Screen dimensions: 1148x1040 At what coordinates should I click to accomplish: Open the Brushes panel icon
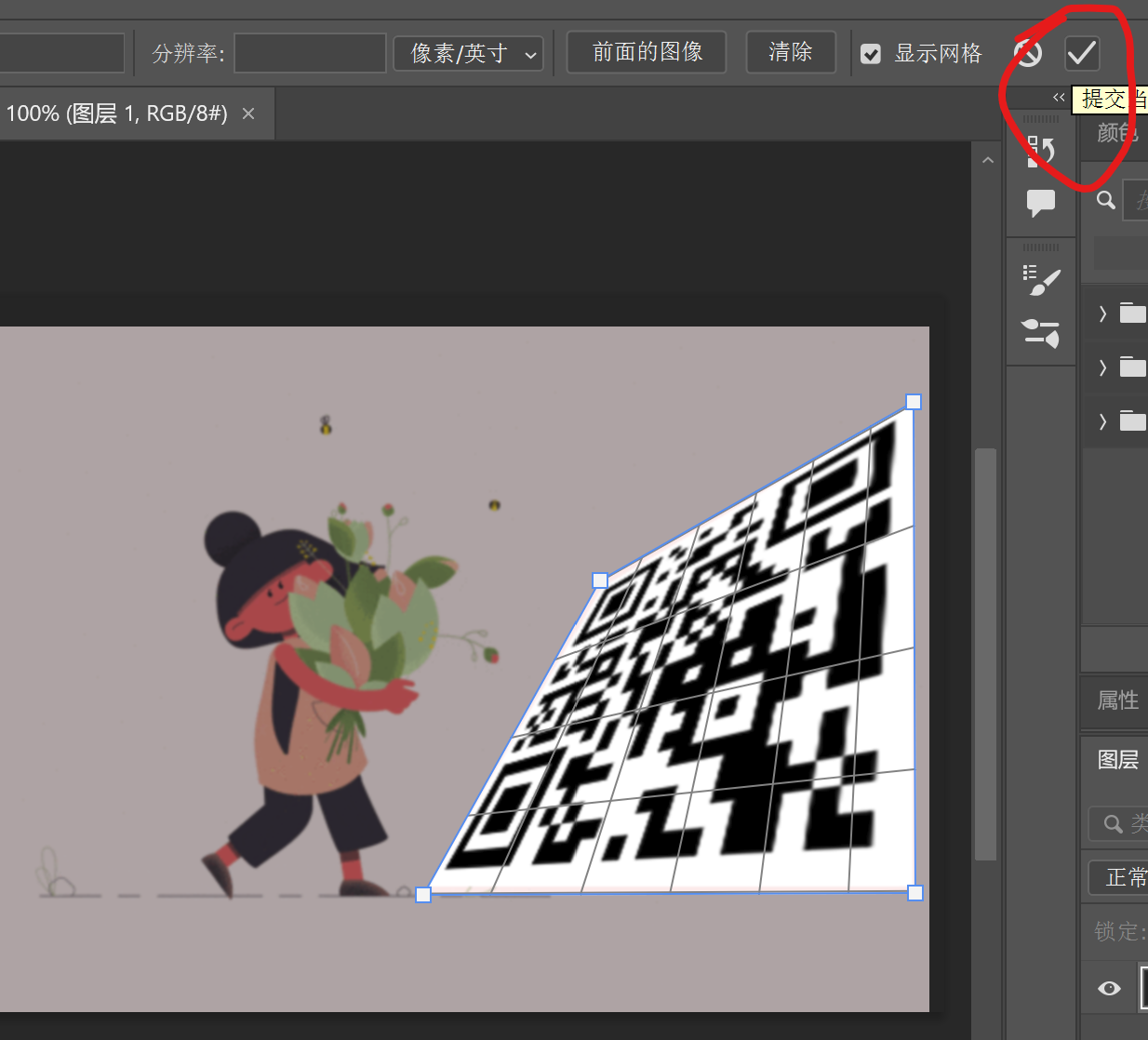pyautogui.click(x=1041, y=332)
